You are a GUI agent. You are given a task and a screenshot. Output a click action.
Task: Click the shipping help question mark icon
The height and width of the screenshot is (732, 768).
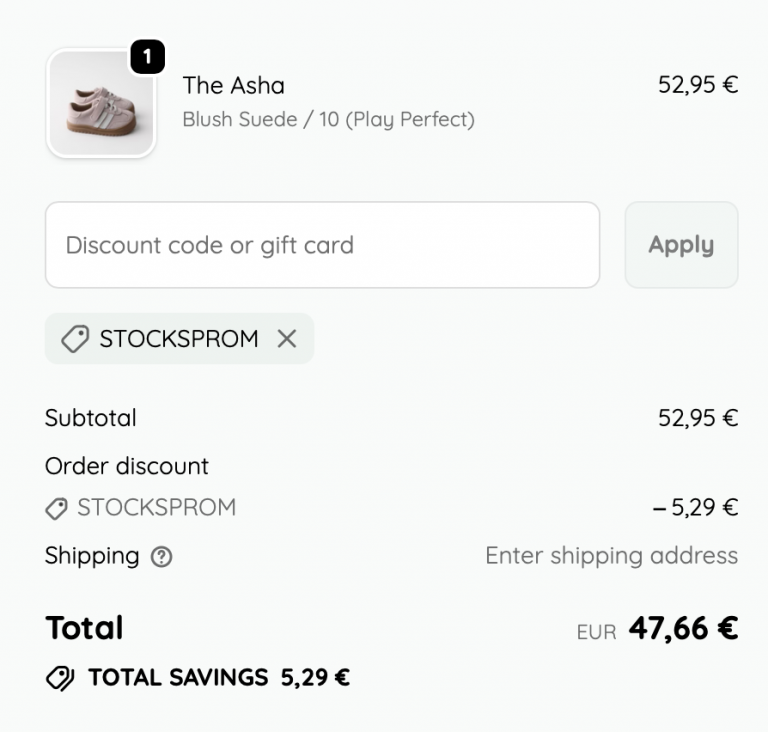pos(161,557)
